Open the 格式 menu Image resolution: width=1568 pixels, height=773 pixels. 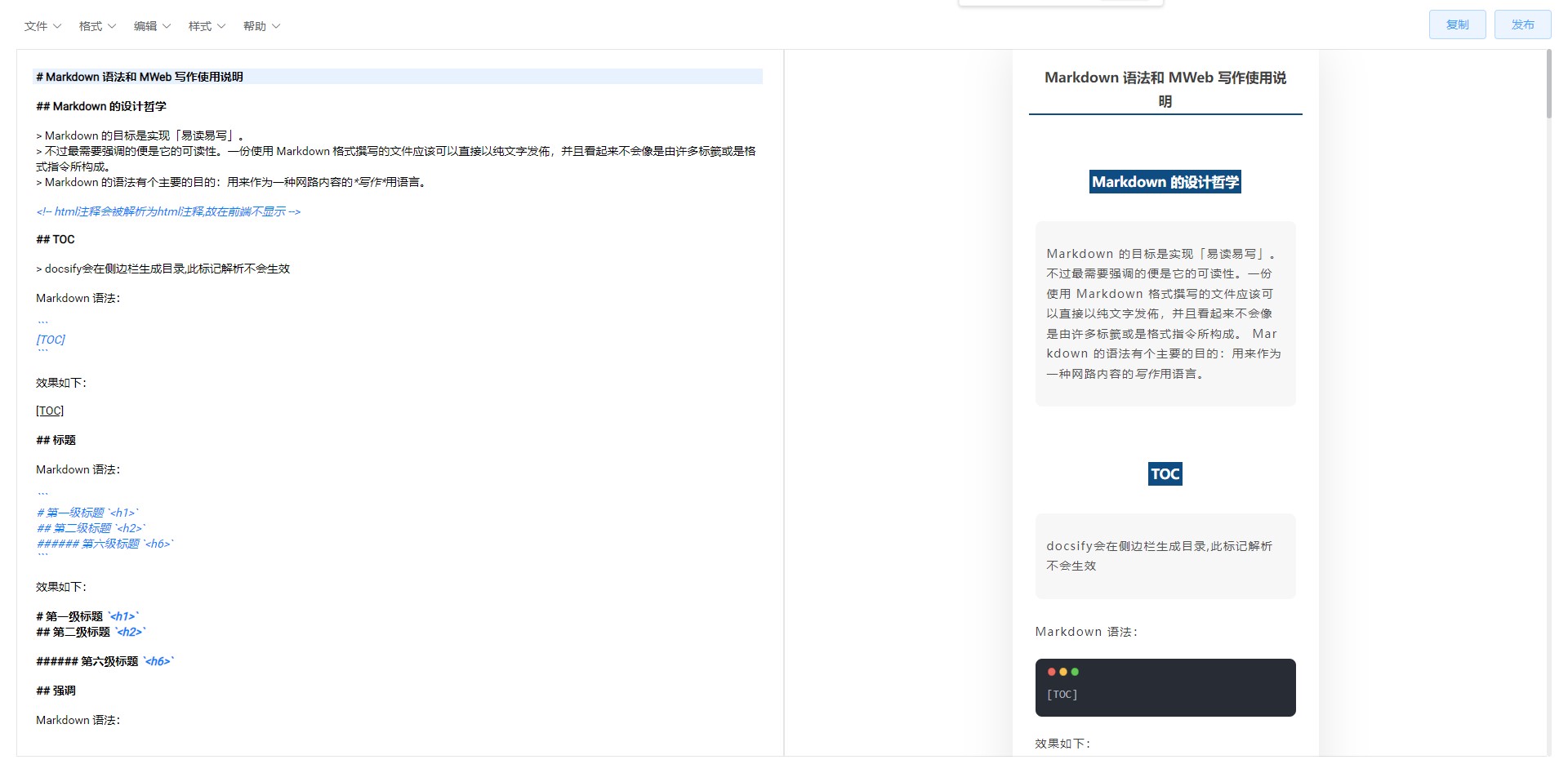[x=97, y=26]
